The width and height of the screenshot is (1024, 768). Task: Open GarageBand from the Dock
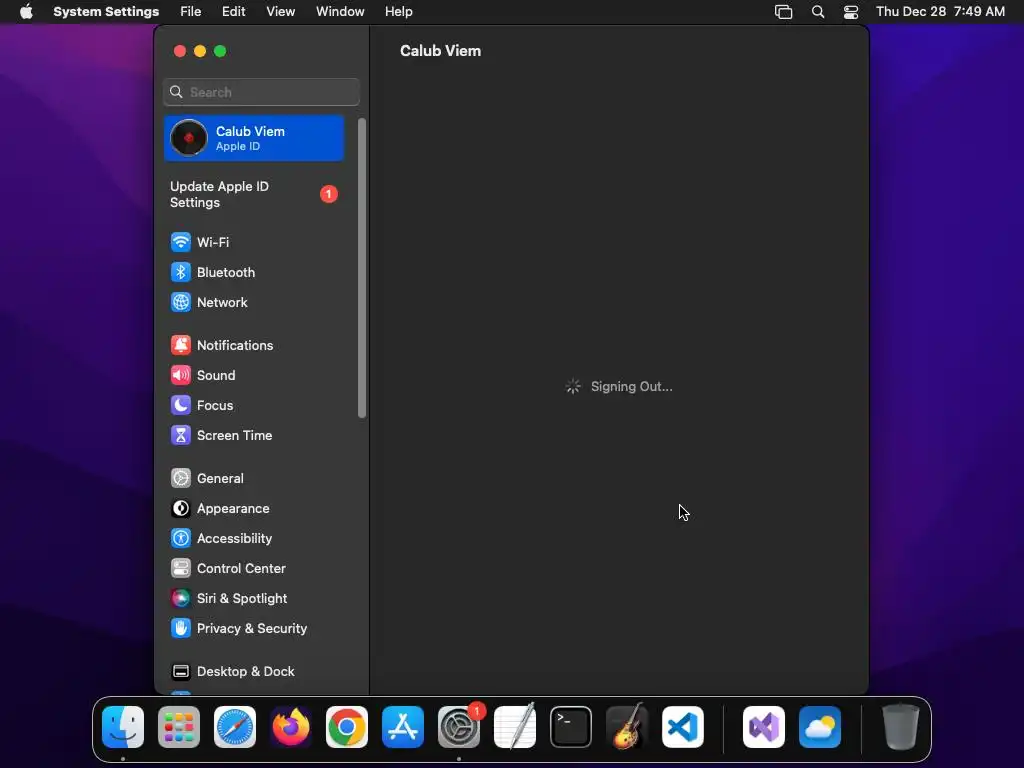pos(627,727)
